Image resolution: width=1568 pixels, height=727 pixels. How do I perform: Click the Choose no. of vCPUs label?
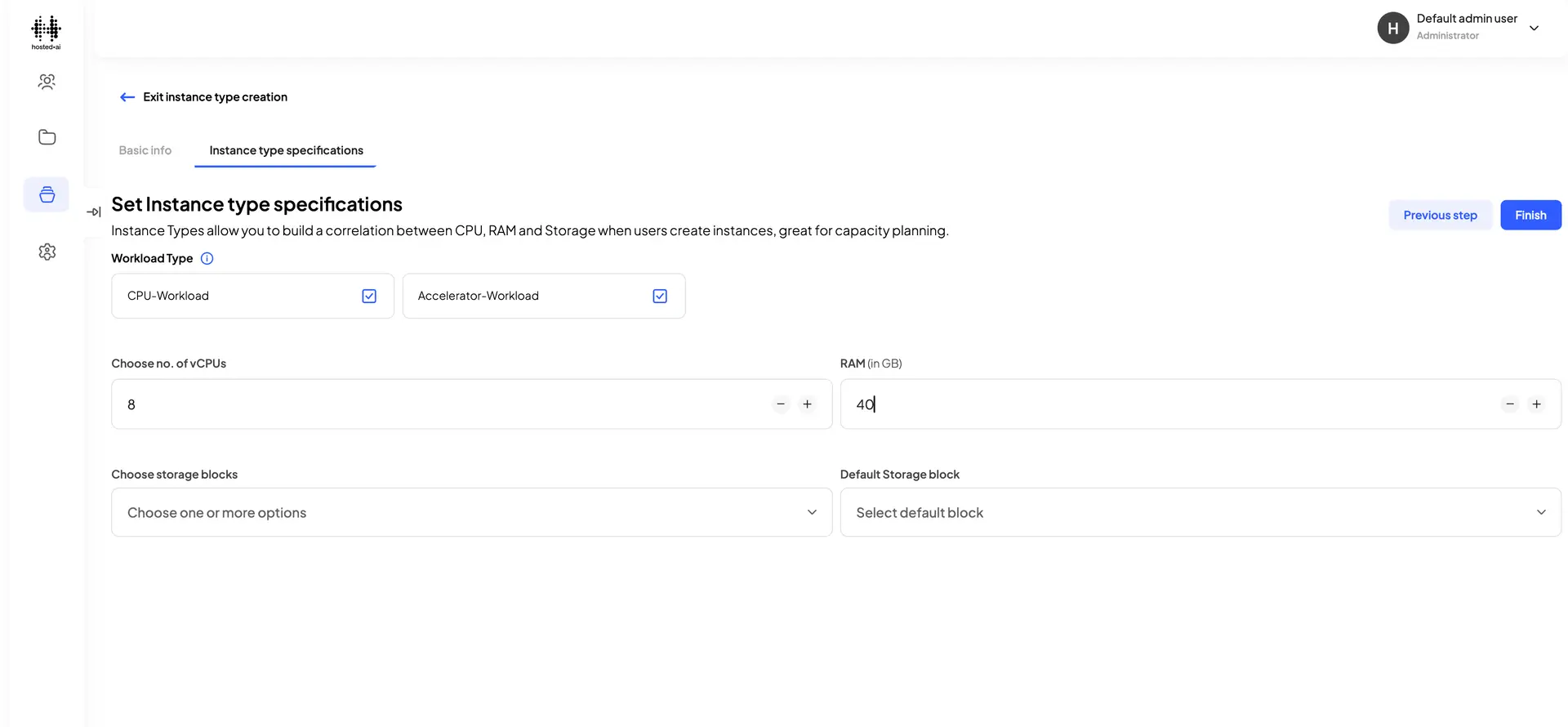coord(169,363)
